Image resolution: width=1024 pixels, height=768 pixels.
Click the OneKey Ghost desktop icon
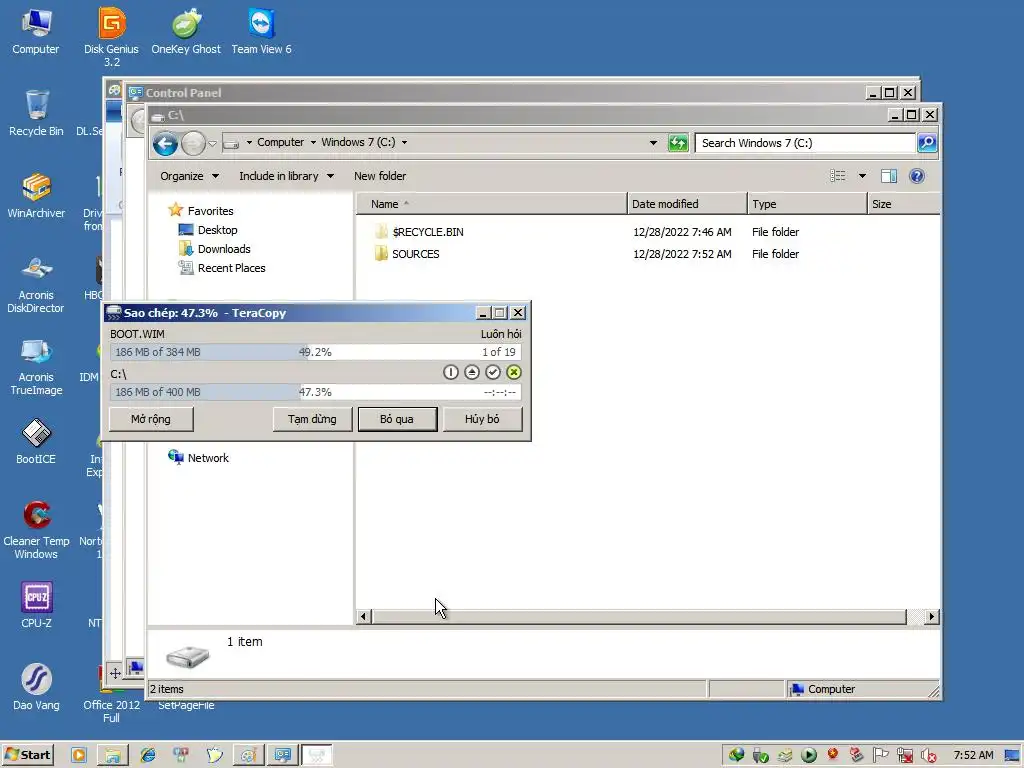click(186, 31)
